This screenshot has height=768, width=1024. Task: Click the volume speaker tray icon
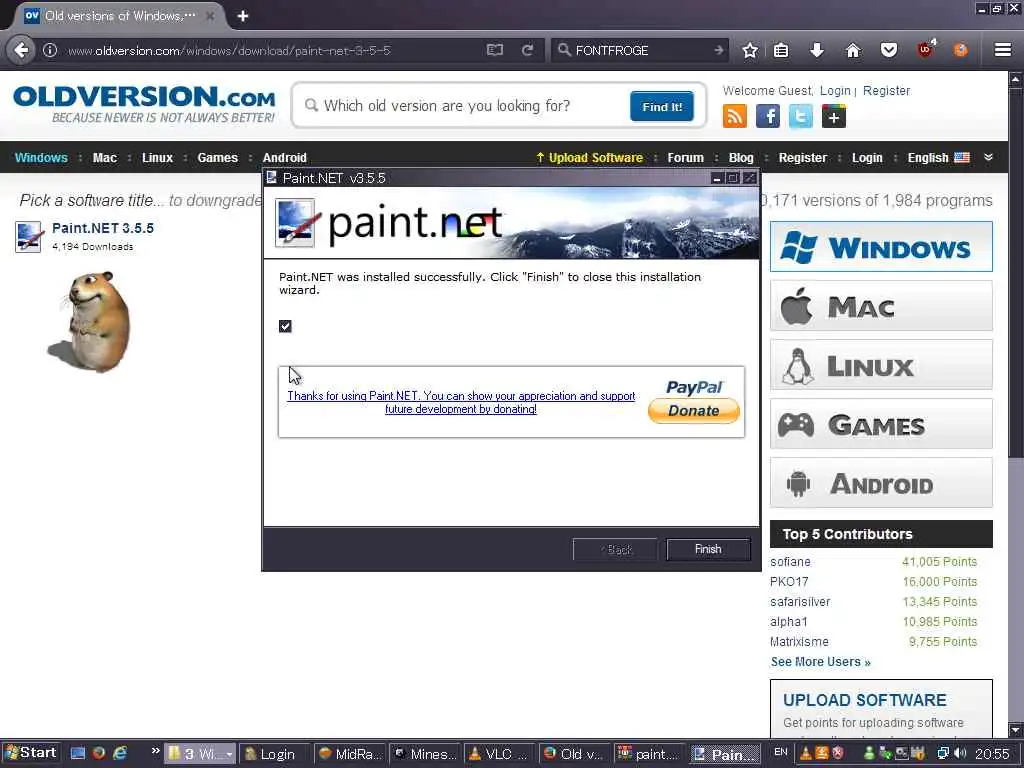pyautogui.click(x=960, y=753)
